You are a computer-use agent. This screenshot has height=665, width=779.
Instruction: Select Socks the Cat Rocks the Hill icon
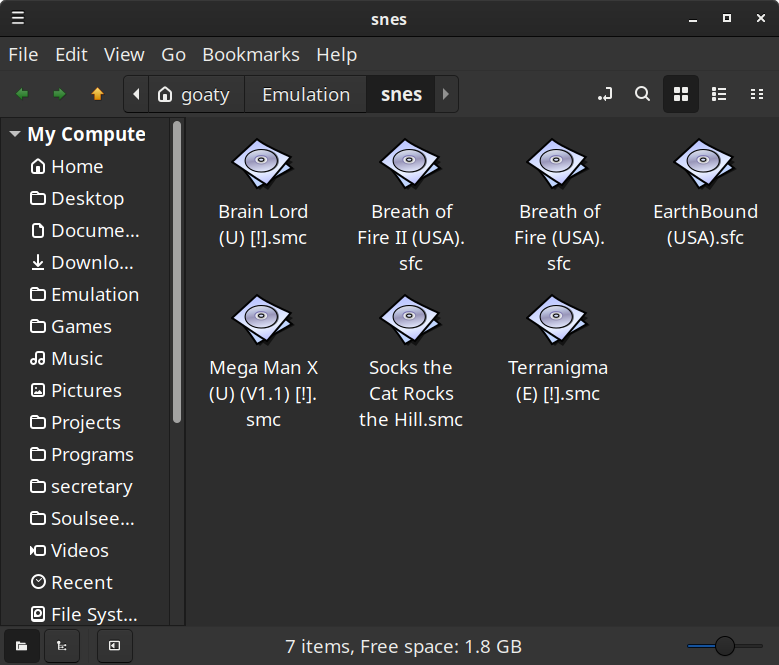[x=410, y=319]
